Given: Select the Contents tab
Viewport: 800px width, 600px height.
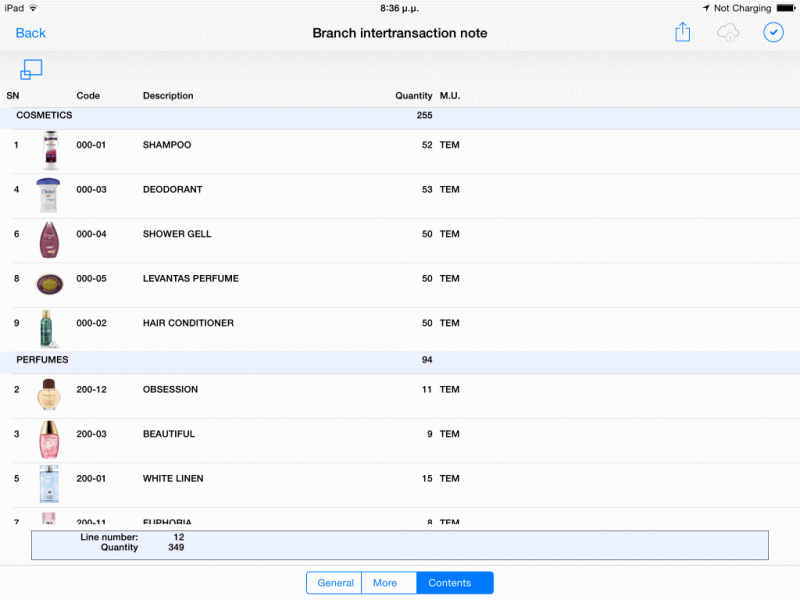Looking at the screenshot, I should (x=455, y=583).
